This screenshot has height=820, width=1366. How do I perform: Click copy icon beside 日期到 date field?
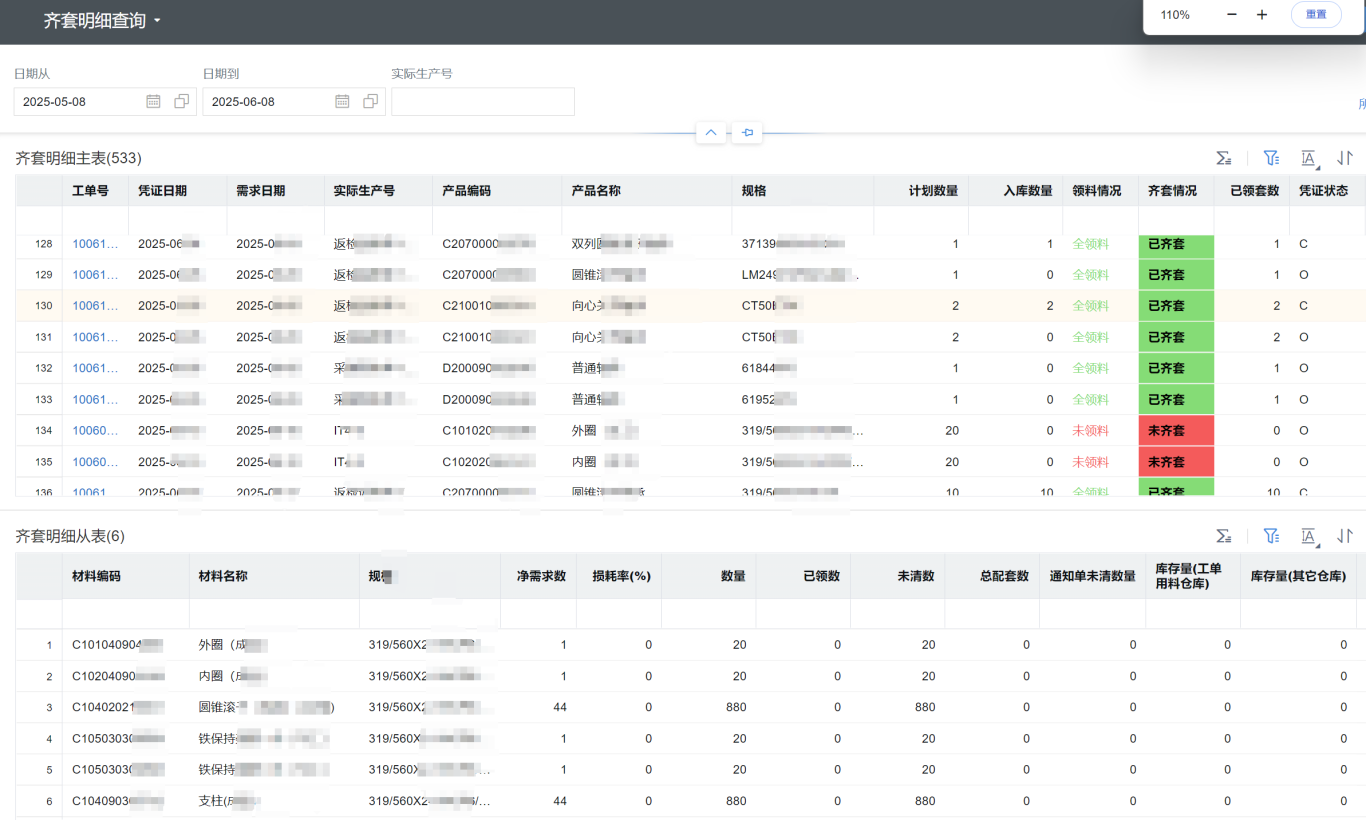(x=370, y=101)
